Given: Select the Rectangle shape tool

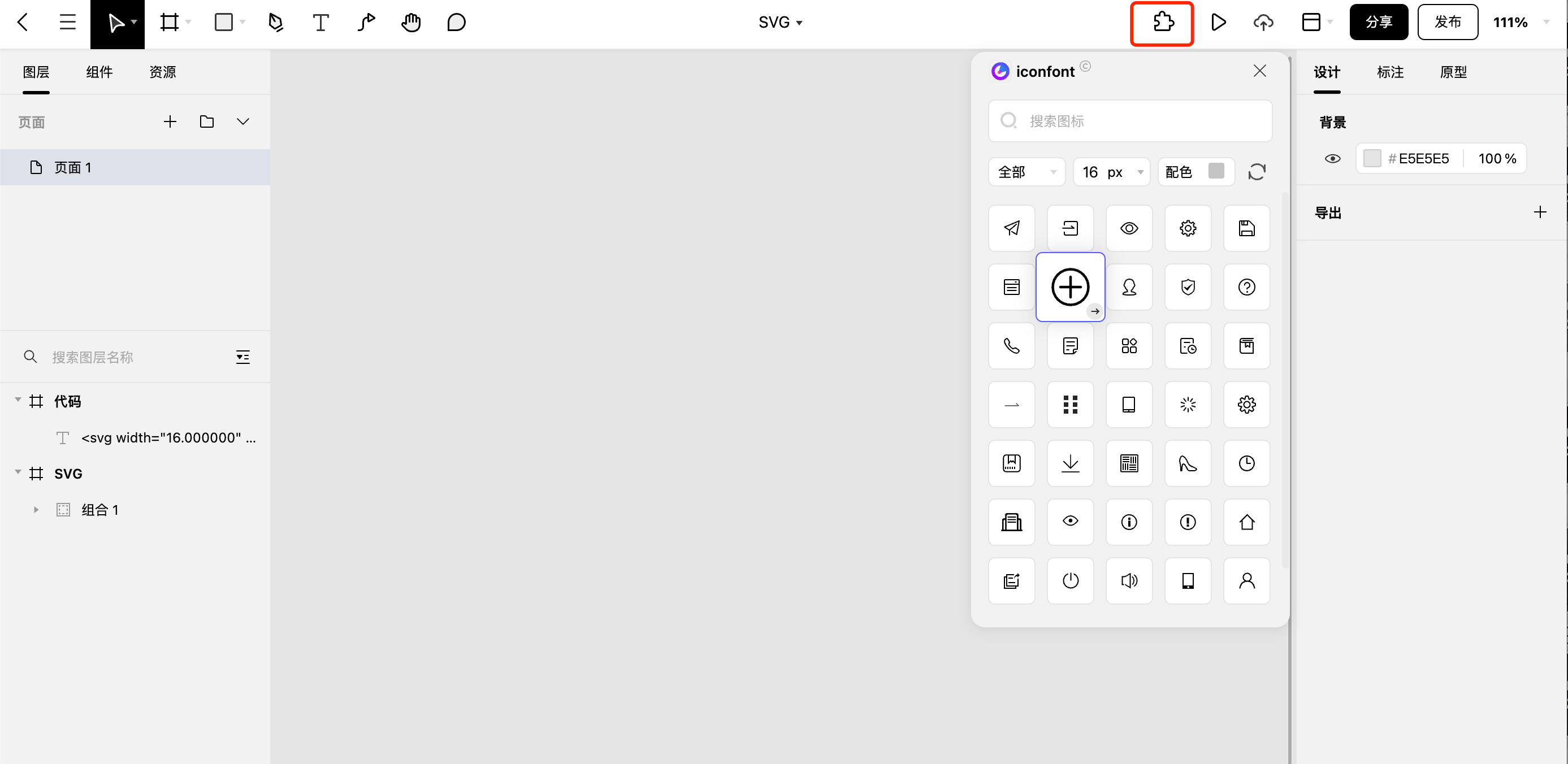Looking at the screenshot, I should (x=224, y=23).
